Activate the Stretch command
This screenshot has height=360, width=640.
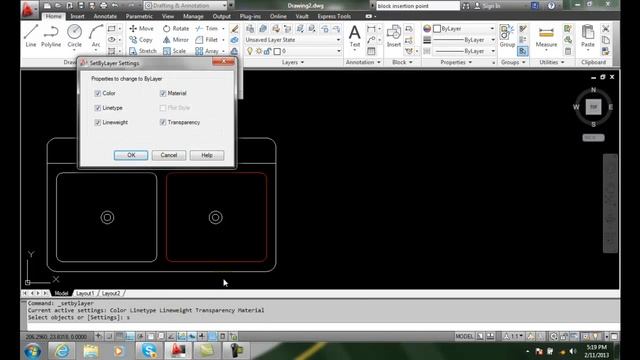pyautogui.click(x=143, y=51)
